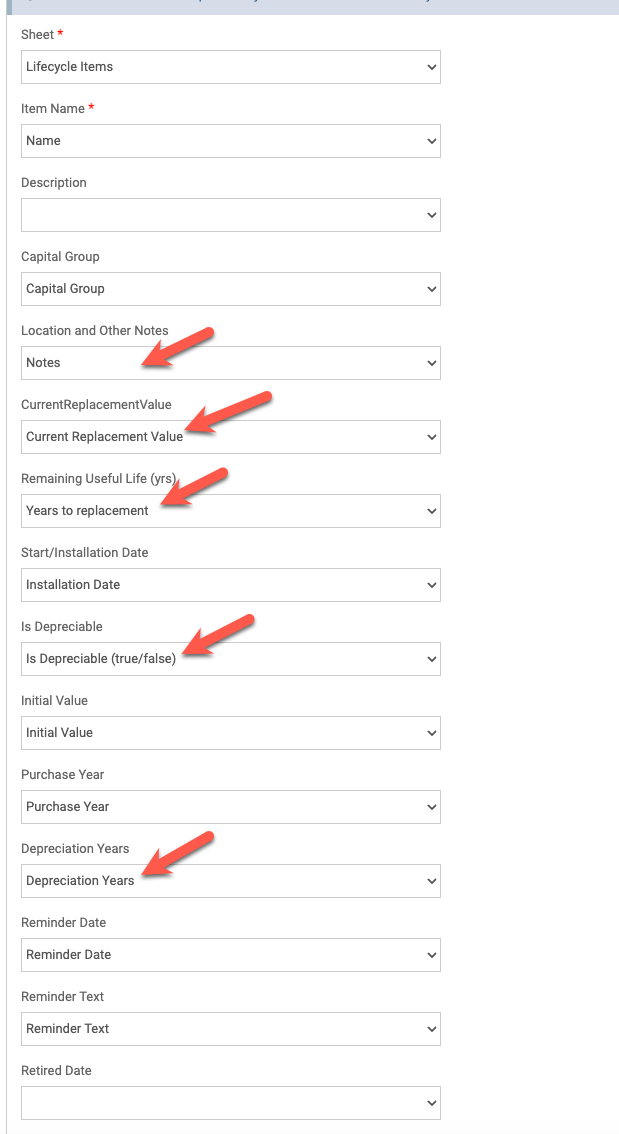Expand the empty Description dropdown
Screen dimensions: 619x1134
pos(230,215)
